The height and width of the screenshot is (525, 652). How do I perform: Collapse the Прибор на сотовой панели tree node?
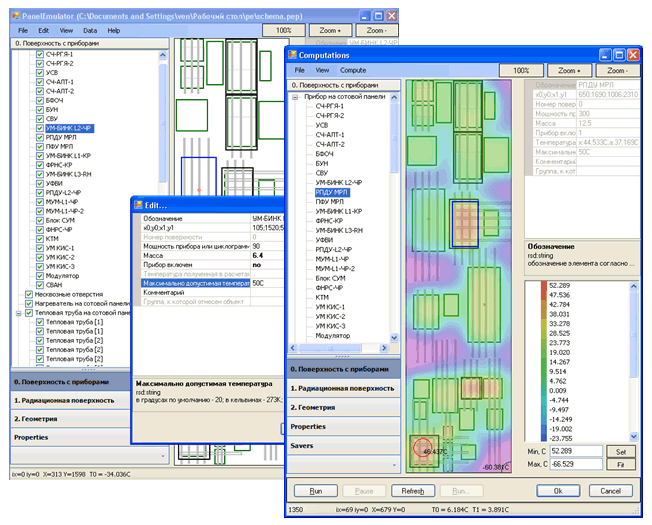tap(295, 96)
